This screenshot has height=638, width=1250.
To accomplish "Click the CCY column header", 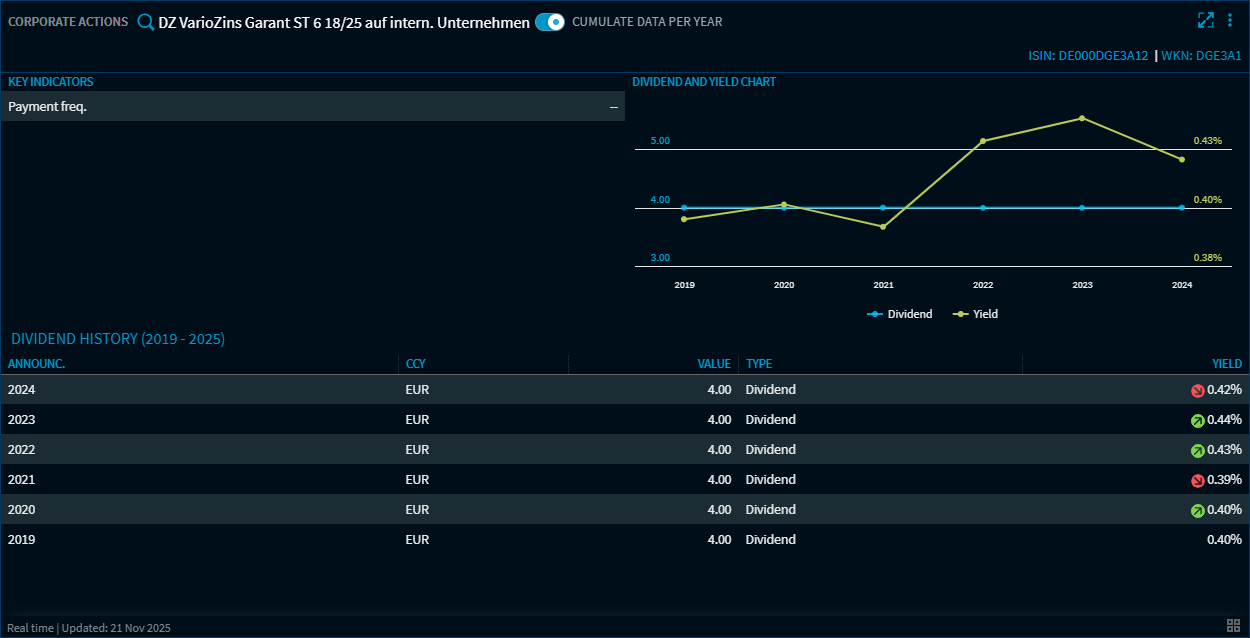I will tap(416, 364).
